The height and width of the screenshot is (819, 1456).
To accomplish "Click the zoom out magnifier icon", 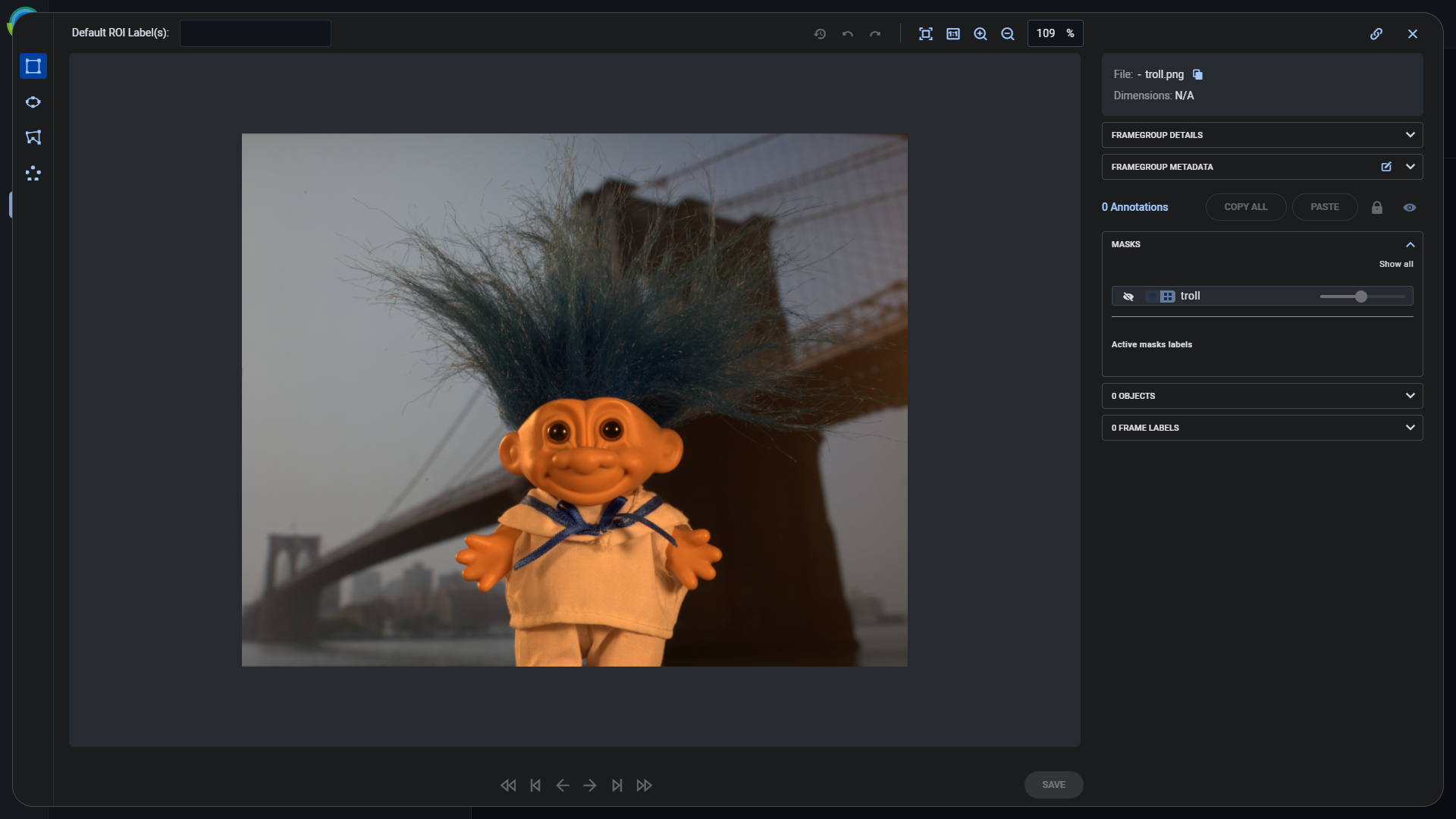I will click(x=1008, y=33).
